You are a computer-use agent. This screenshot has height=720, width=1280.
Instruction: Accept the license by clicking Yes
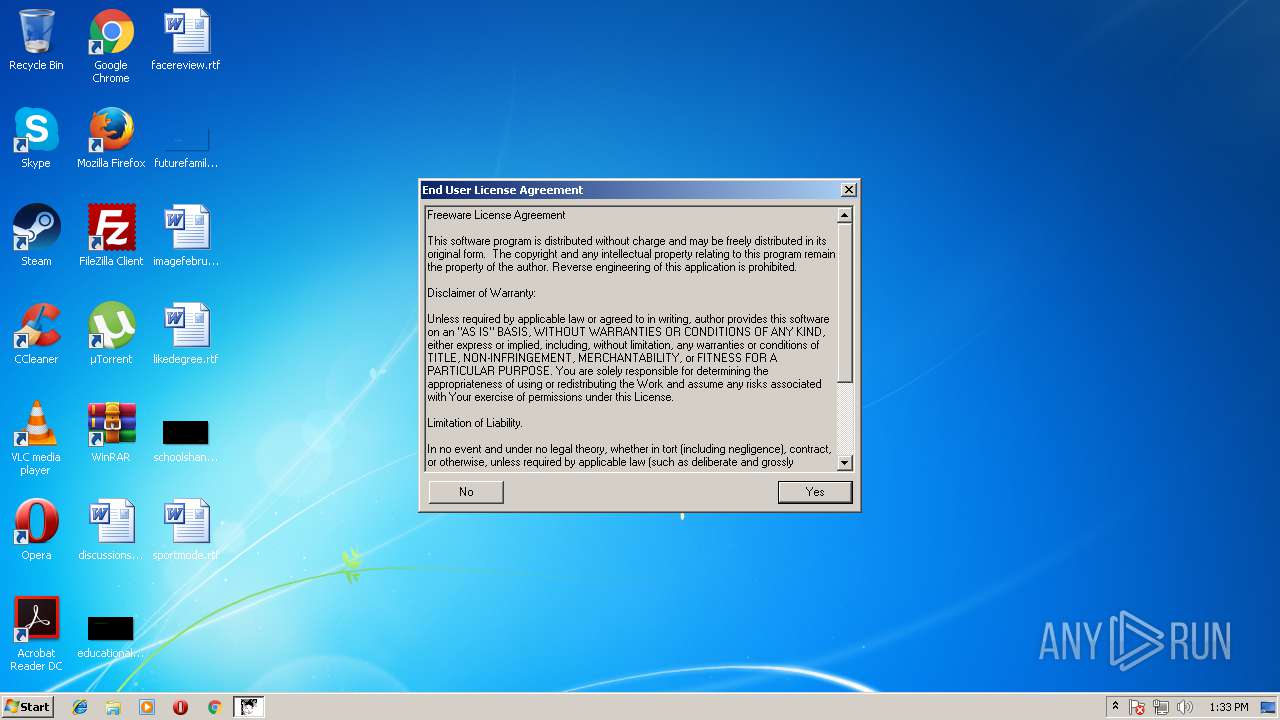[x=815, y=492]
